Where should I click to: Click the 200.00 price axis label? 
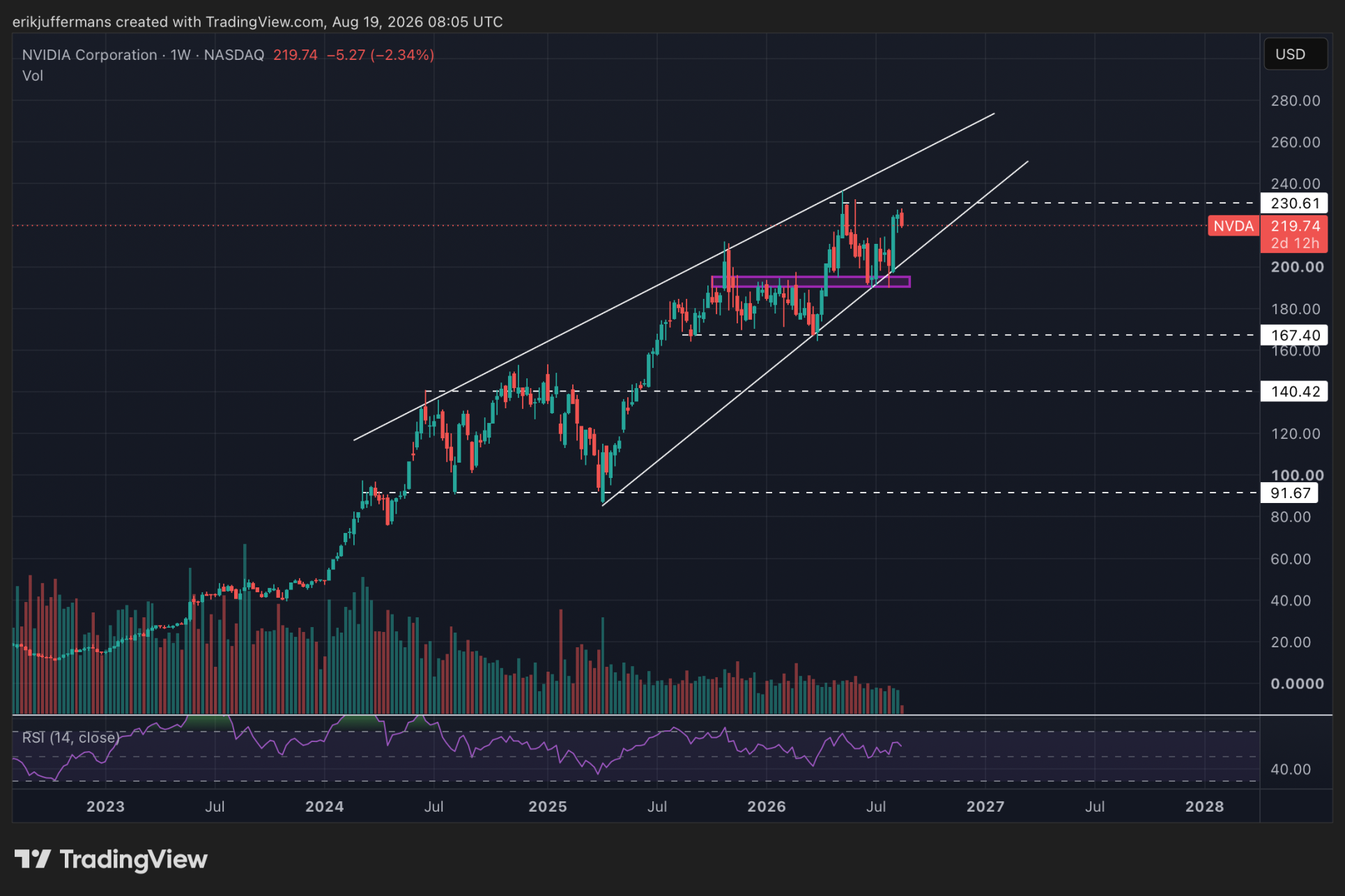[x=1297, y=267]
